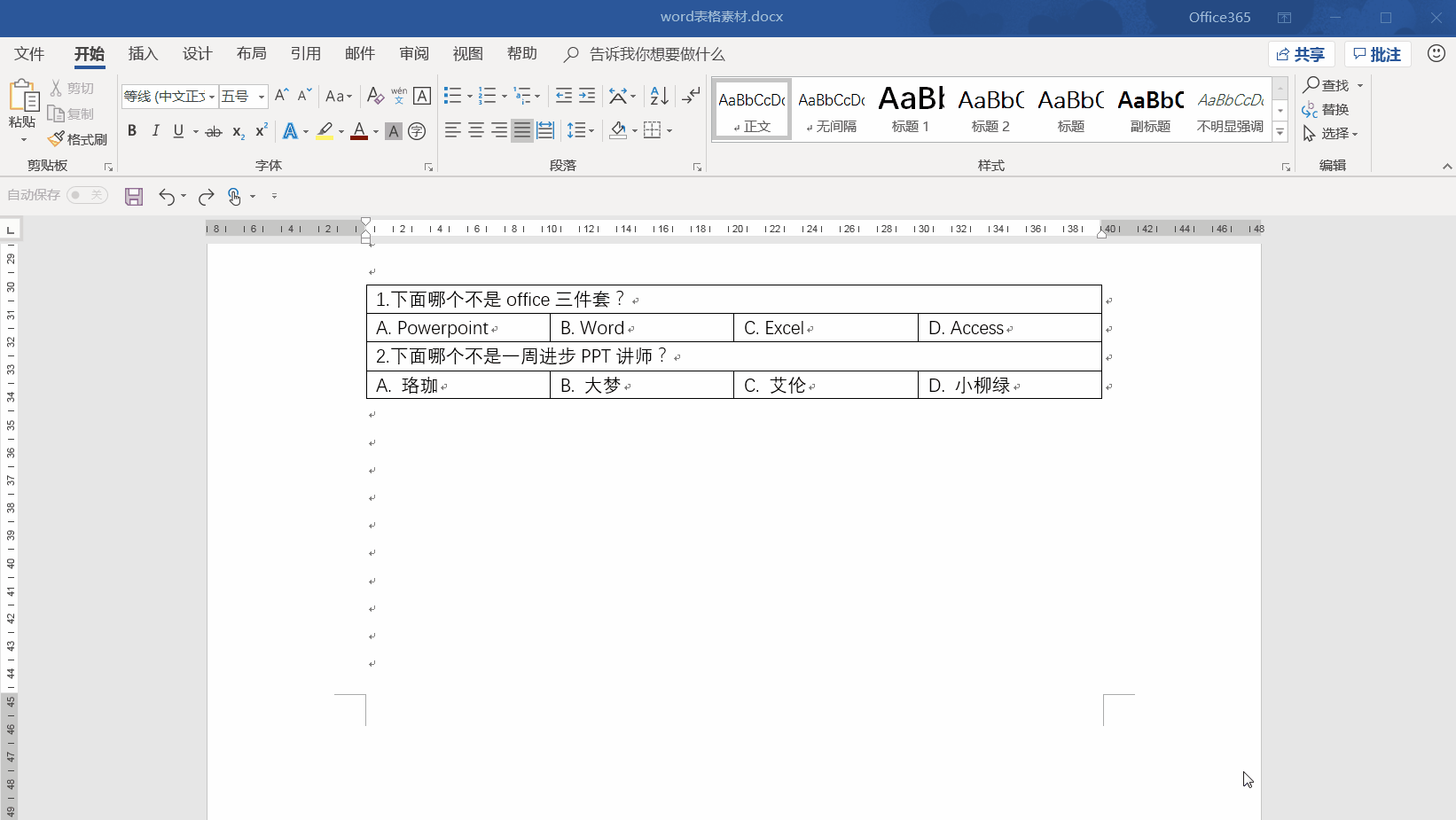
Task: Open the line spacing dropdown
Action: pyautogui.click(x=581, y=130)
